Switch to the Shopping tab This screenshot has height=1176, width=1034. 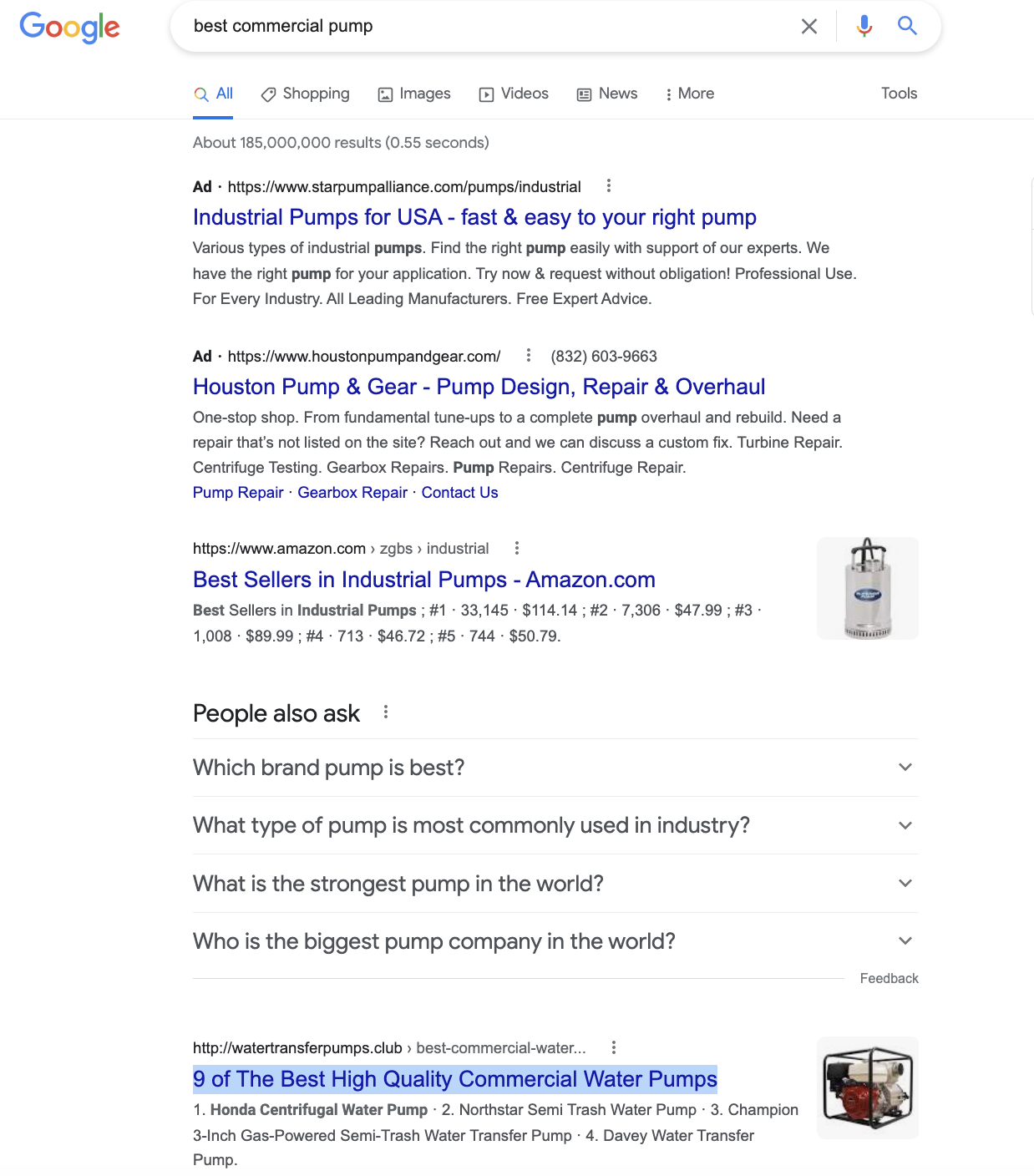[305, 94]
